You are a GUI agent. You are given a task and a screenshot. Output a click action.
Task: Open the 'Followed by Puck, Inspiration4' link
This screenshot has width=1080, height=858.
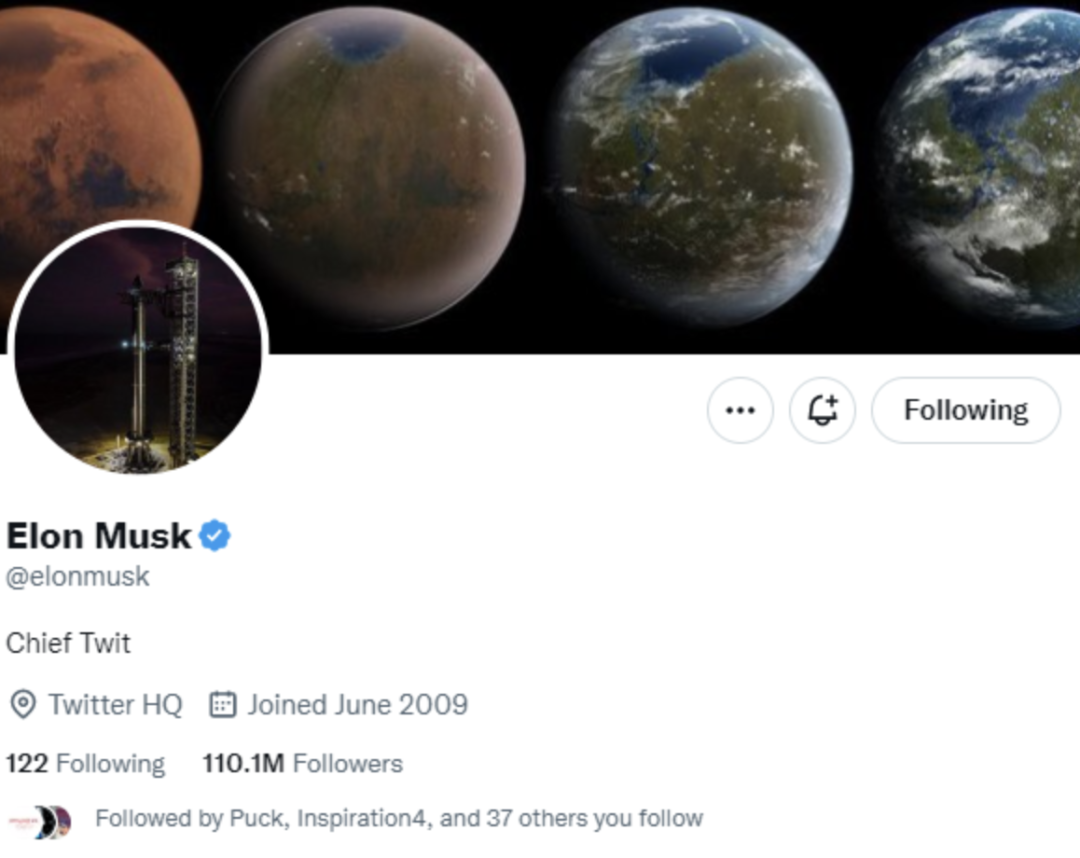click(398, 819)
